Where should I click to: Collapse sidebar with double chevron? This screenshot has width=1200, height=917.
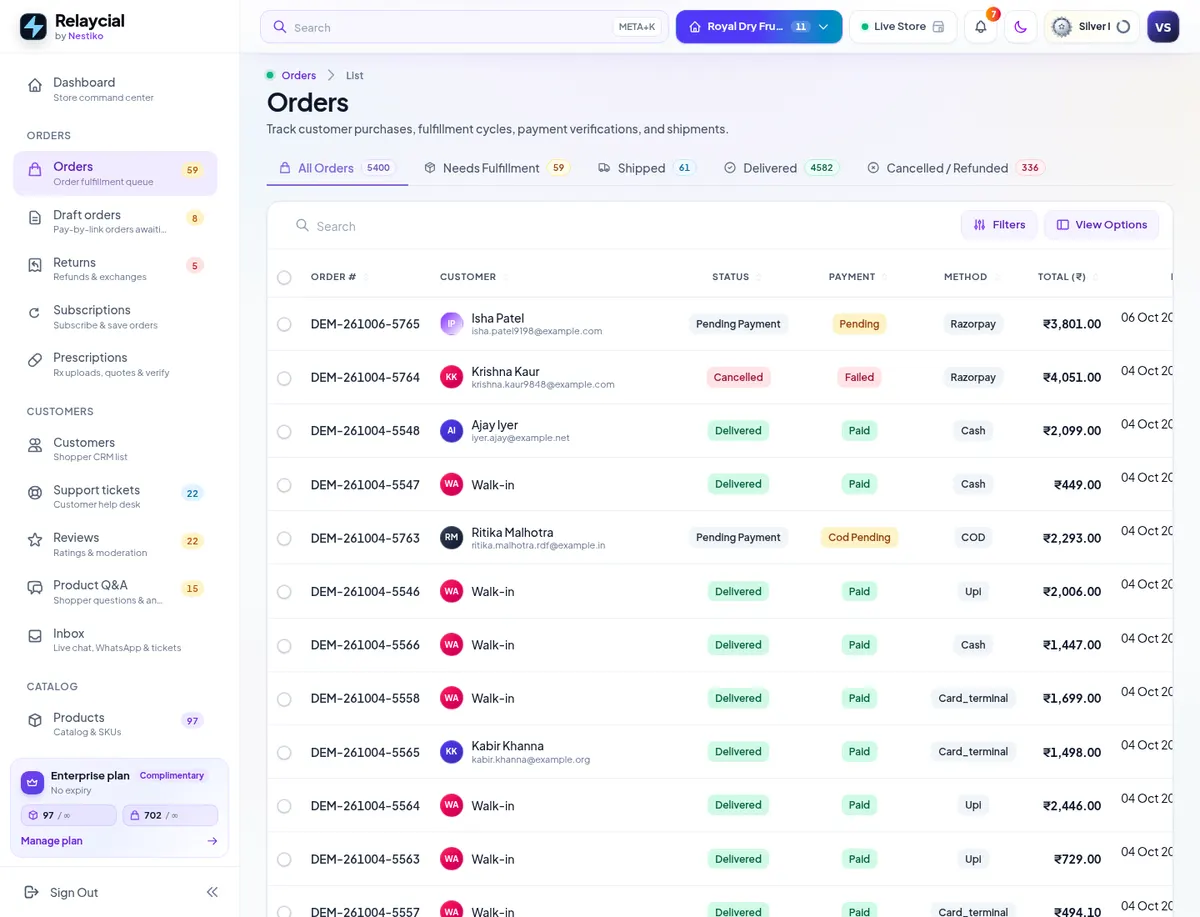point(212,892)
